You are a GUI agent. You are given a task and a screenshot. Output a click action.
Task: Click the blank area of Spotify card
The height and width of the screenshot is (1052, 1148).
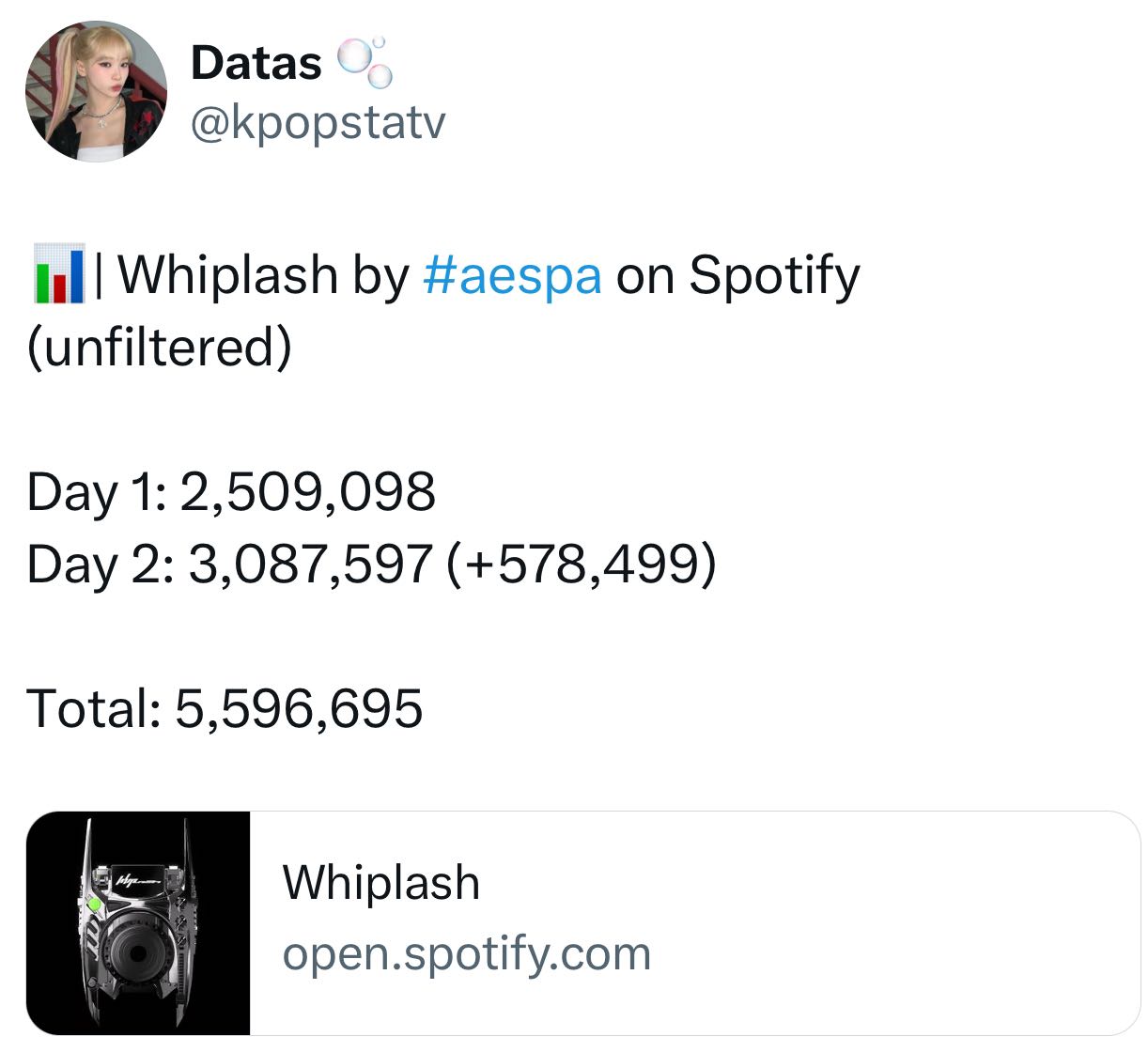pyautogui.click(x=892, y=923)
